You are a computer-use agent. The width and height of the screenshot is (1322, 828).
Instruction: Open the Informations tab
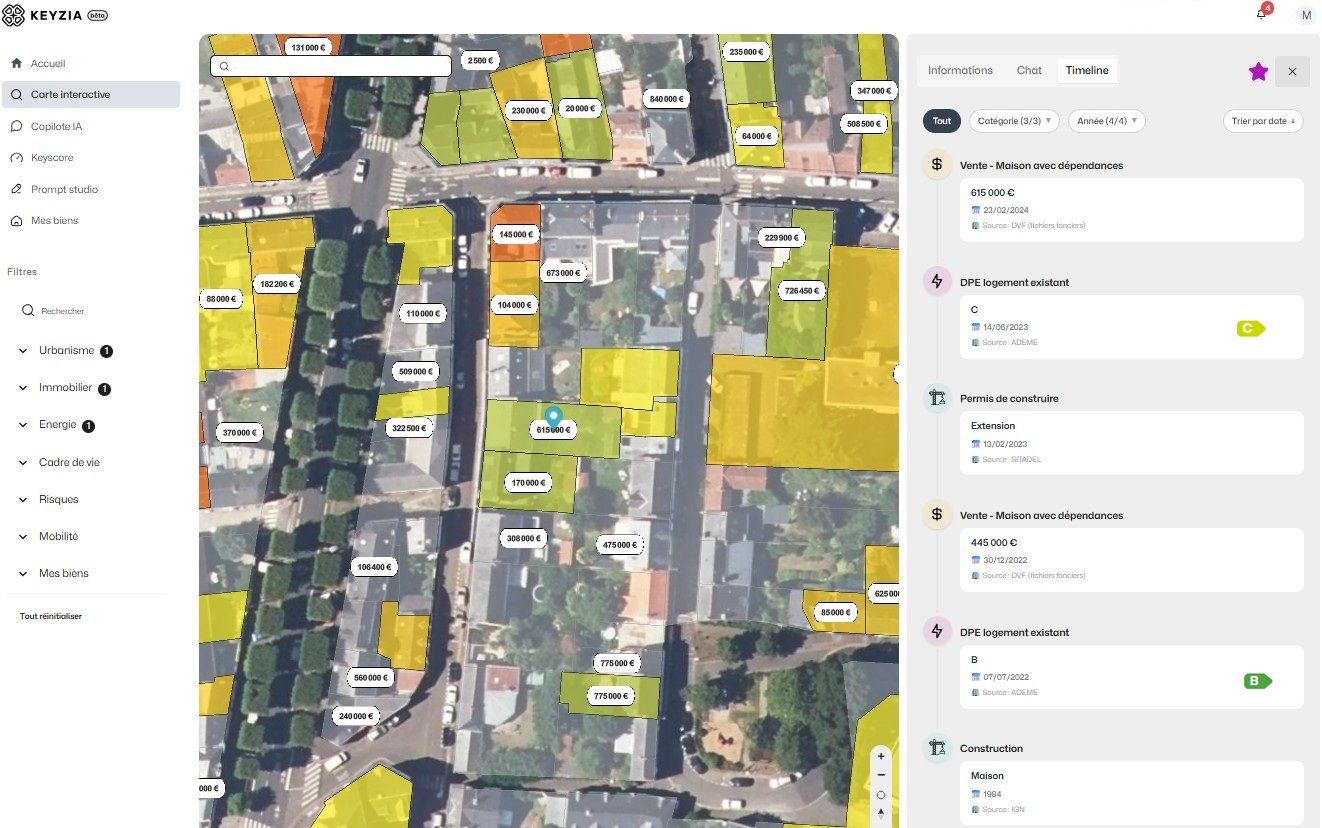pos(960,70)
